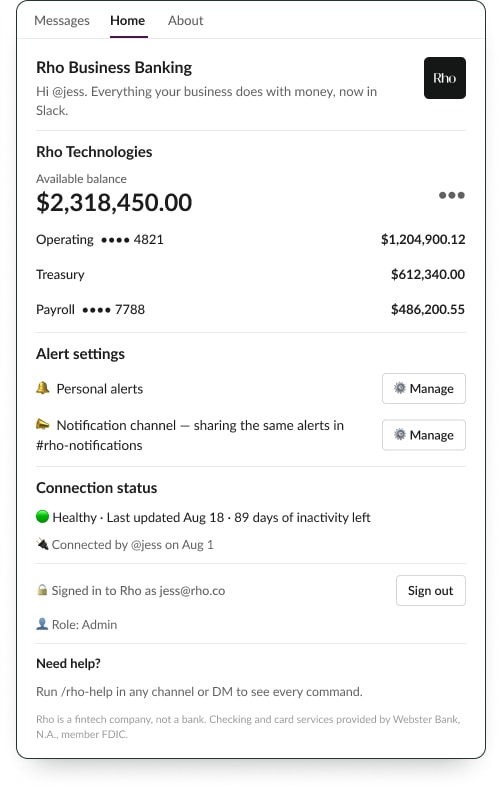Click the plug icon beside Connected by
The height and width of the screenshot is (791, 502).
point(42,544)
